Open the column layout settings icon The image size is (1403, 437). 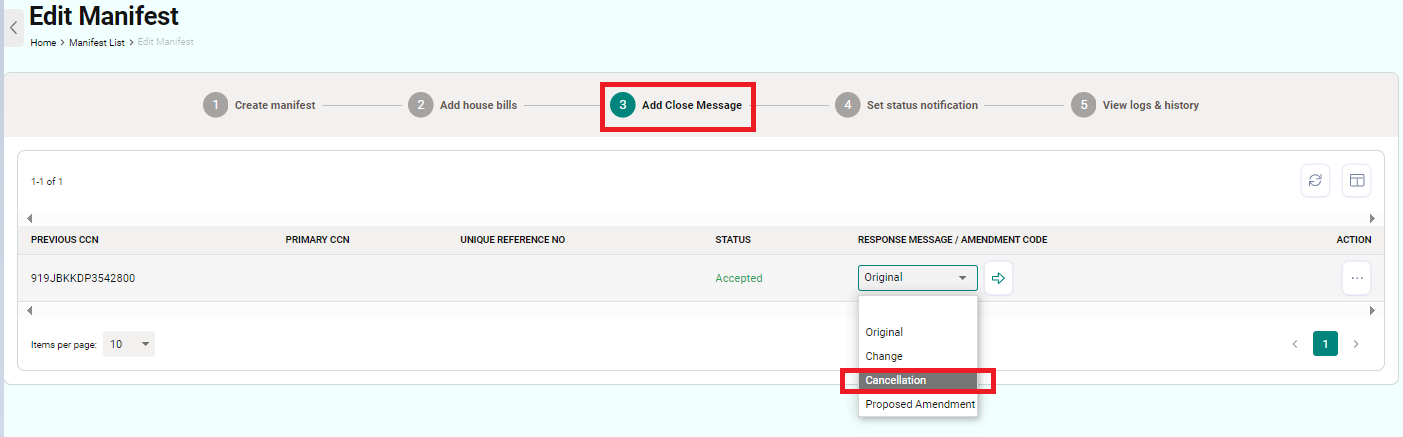pos(1357,180)
